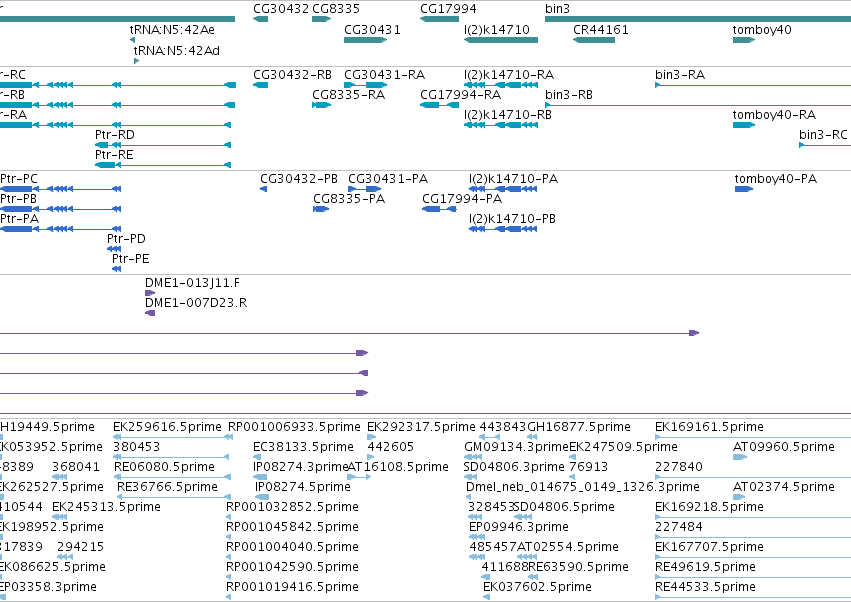This screenshot has width=851, height=602.
Task: Click the tomboy40-RA transcript
Action: pyautogui.click(x=744, y=125)
